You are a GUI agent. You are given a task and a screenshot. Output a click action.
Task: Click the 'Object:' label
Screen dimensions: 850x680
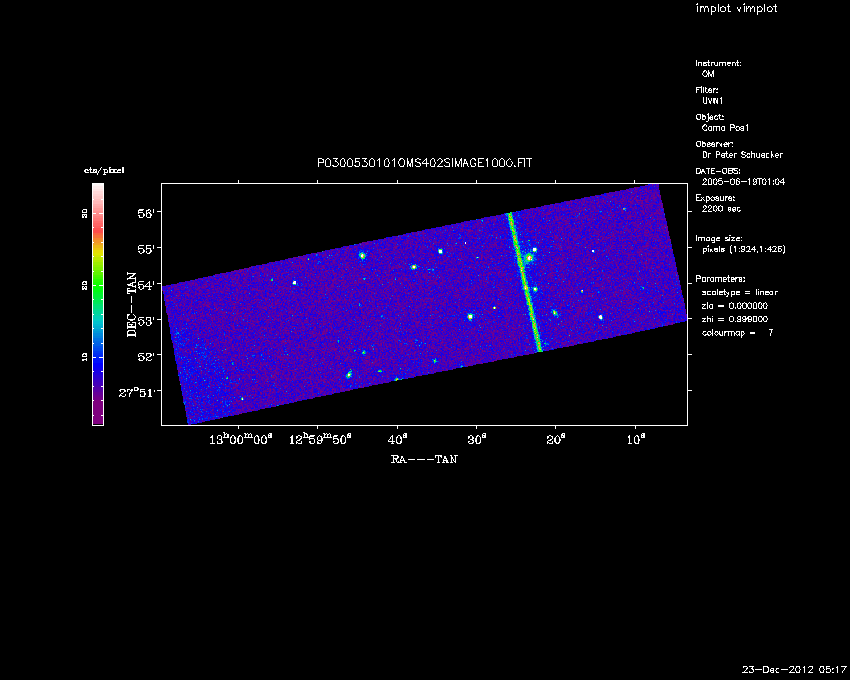(710, 117)
